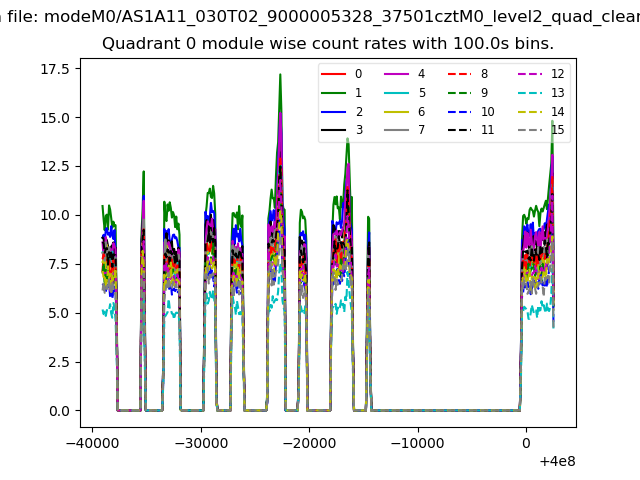Click legend entry 6 yellow line

pos(396,112)
